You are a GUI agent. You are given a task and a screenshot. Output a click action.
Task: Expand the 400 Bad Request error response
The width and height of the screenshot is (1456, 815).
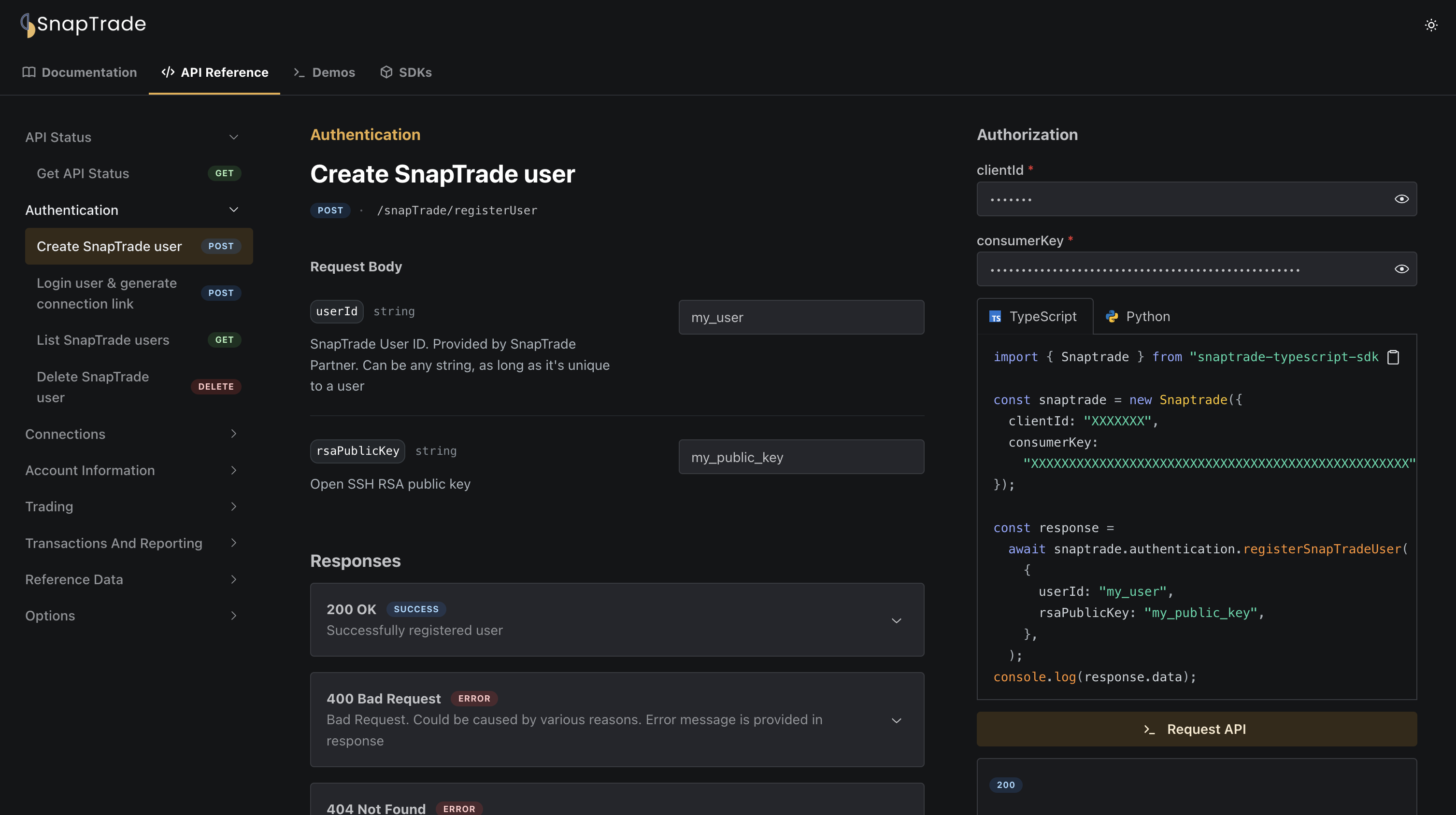pos(896,719)
